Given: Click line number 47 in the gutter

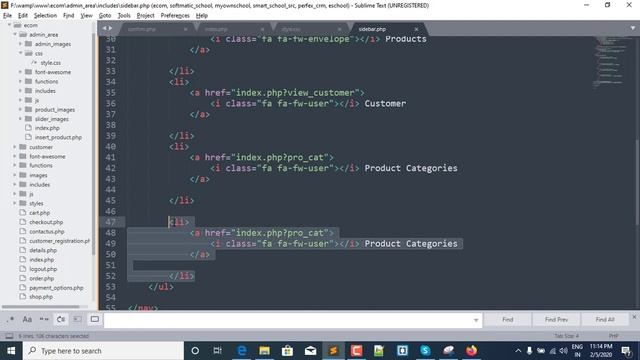Looking at the screenshot, I should [110, 222].
